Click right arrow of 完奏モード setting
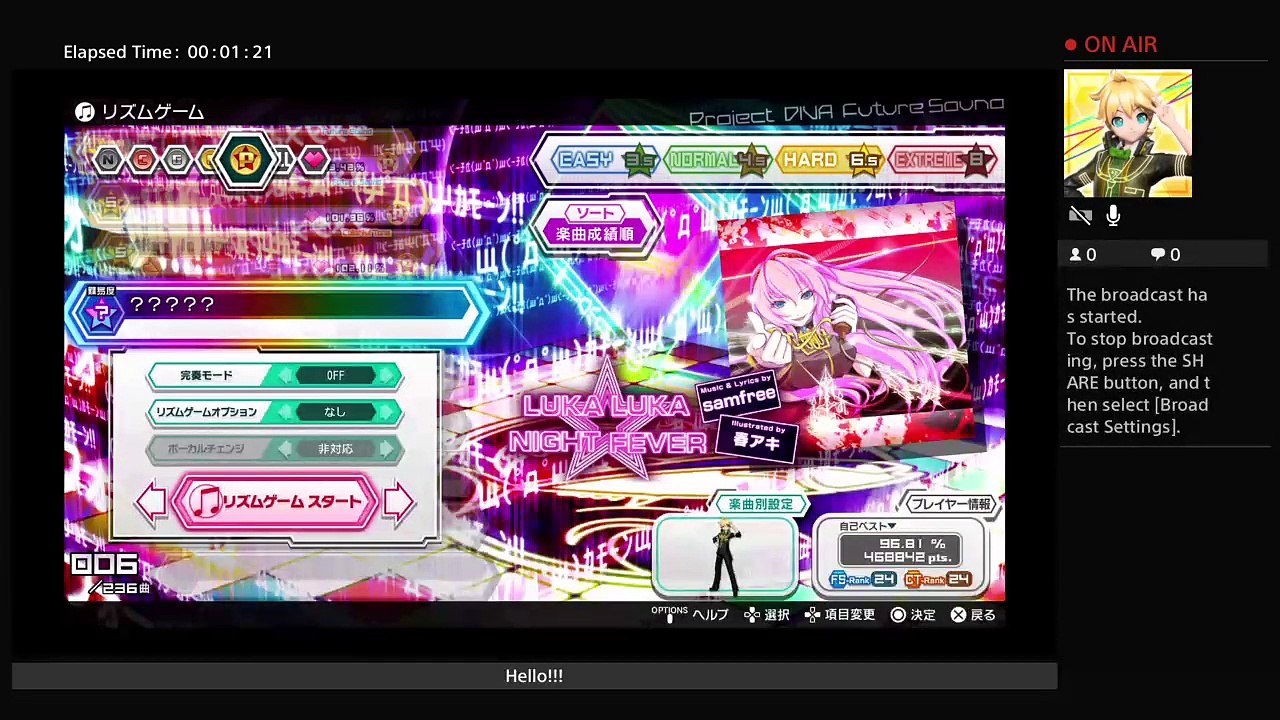The height and width of the screenshot is (720, 1280). 386,376
